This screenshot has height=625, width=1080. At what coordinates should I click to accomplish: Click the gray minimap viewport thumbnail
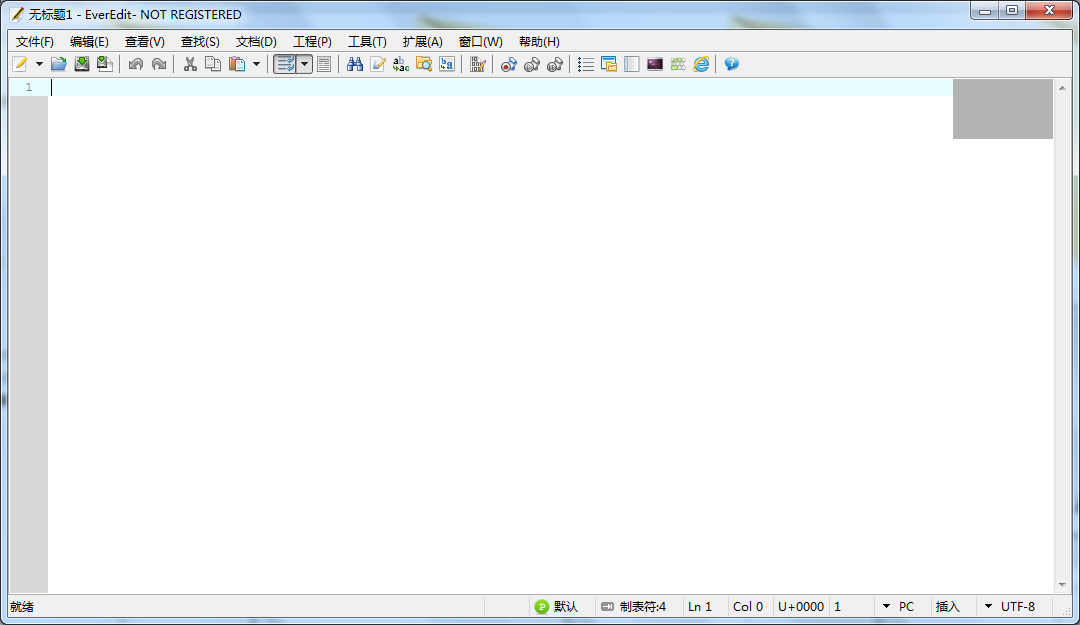[x=1003, y=109]
